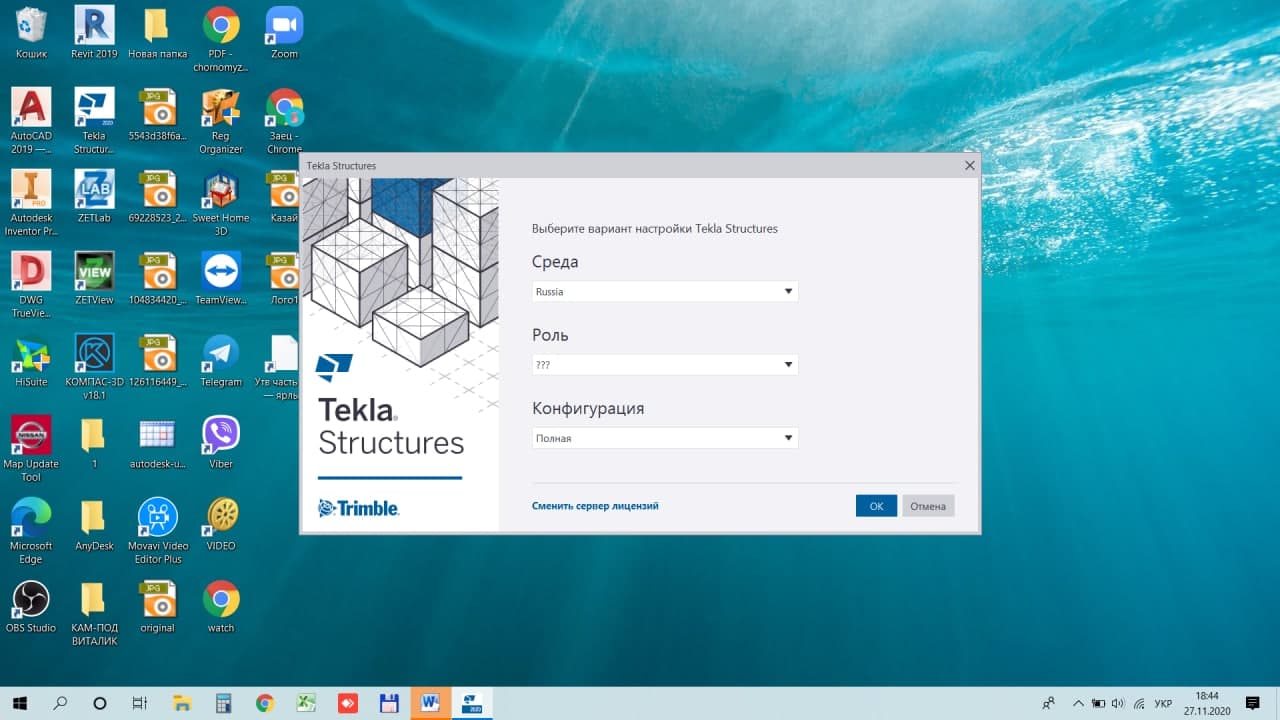
Task: Select the Tekla Structures desktop shortcut
Action: 94,122
